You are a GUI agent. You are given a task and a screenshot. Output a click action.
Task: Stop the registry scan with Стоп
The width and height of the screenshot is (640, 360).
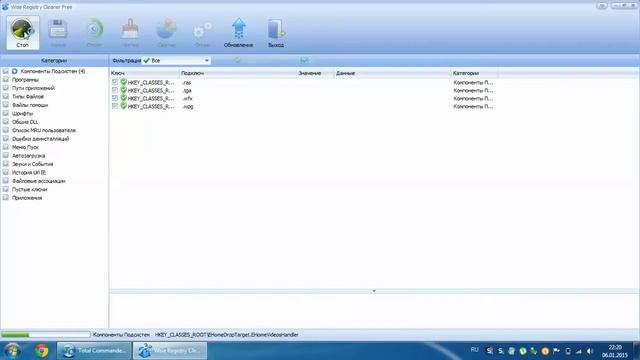23,33
